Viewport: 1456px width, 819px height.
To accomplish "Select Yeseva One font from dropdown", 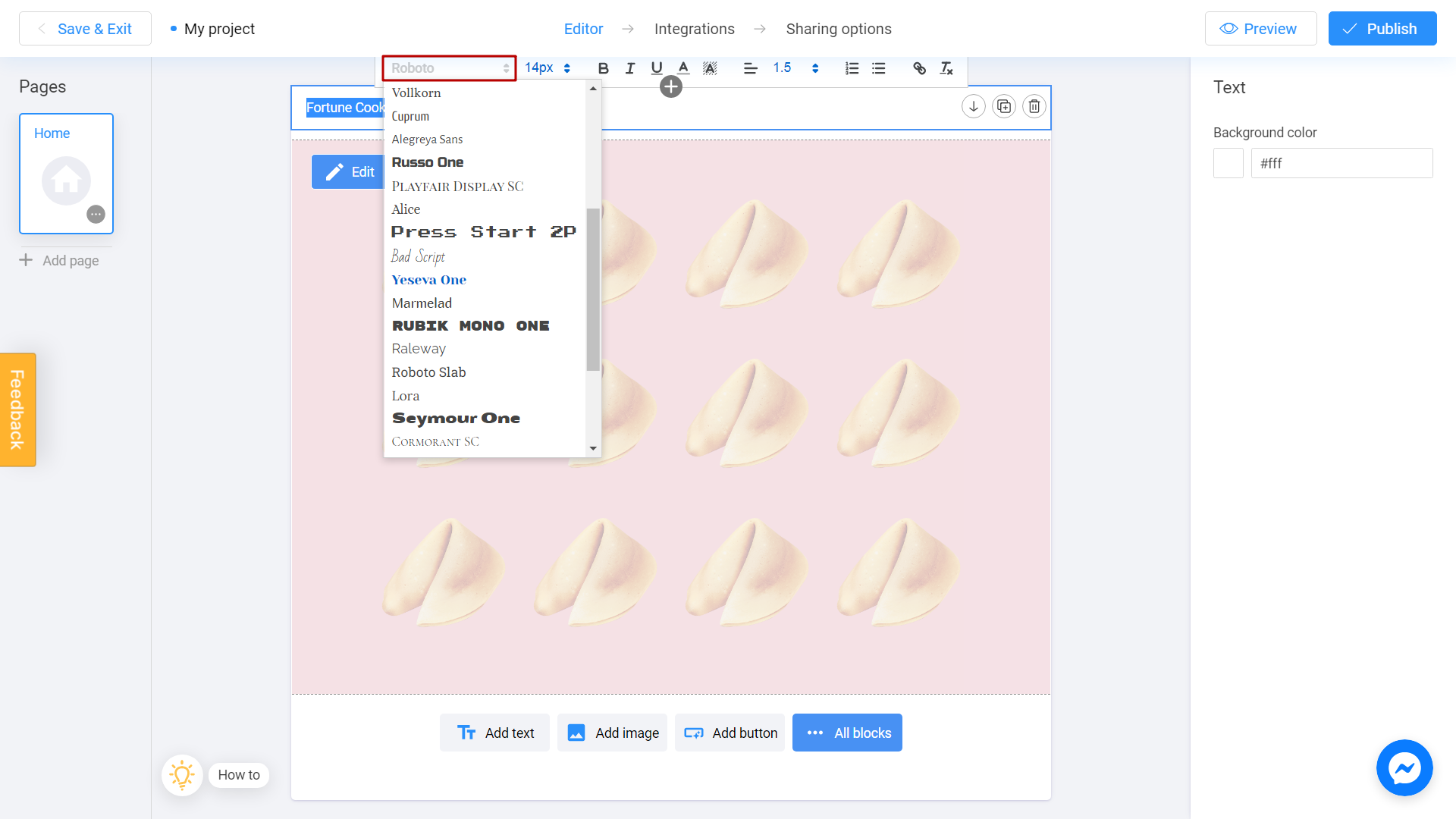I will pyautogui.click(x=428, y=279).
